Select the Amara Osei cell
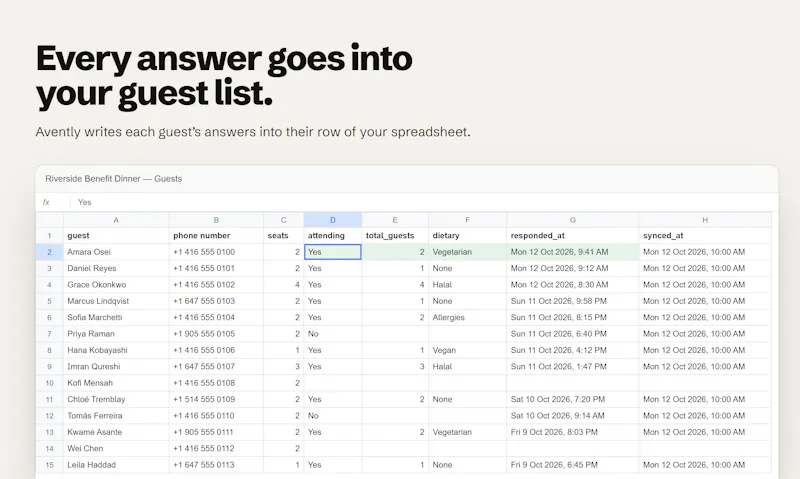The height and width of the screenshot is (479, 800). pyautogui.click(x=116, y=252)
